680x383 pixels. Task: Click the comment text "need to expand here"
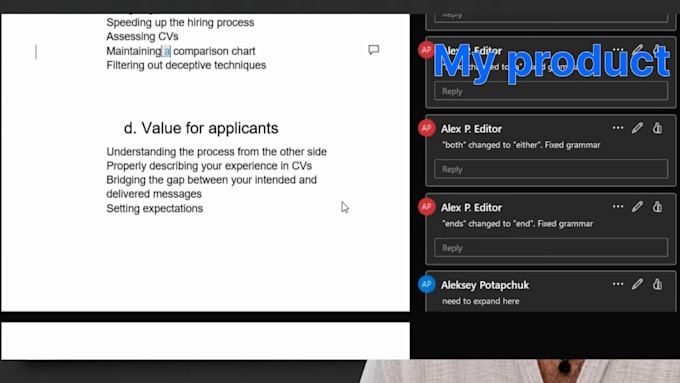(x=481, y=301)
